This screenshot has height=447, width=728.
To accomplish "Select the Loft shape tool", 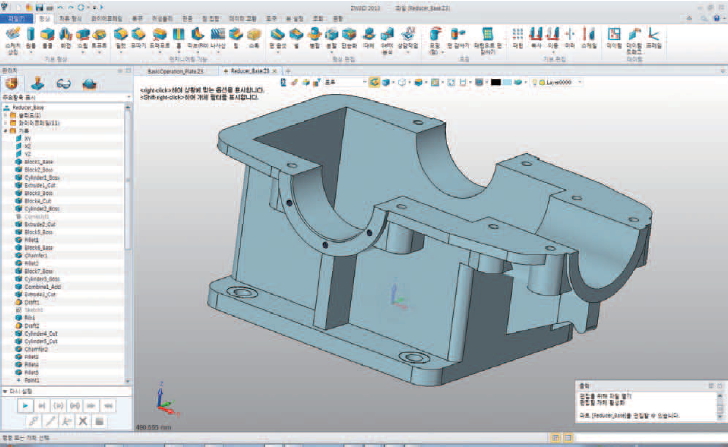I will (99, 37).
